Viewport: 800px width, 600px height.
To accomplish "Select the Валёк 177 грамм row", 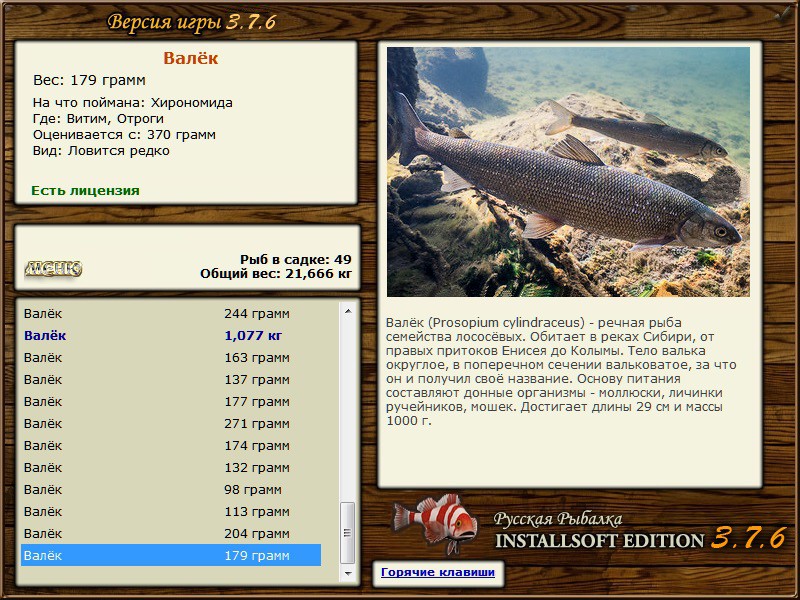I will 171,402.
